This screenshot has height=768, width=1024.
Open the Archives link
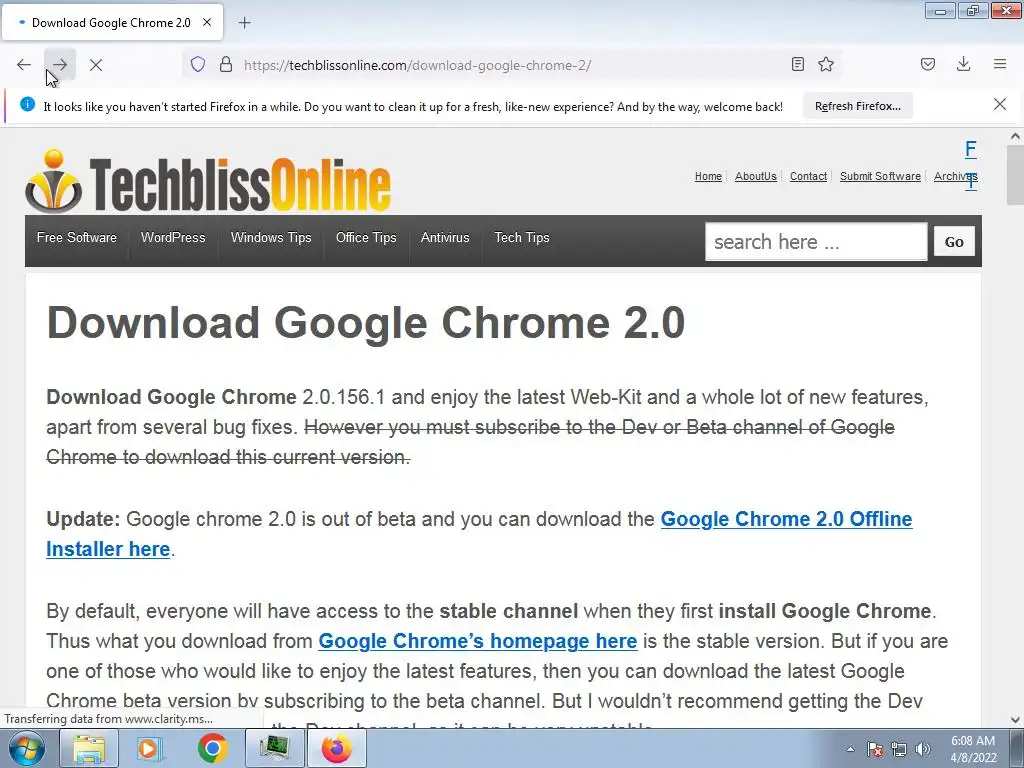coord(955,176)
